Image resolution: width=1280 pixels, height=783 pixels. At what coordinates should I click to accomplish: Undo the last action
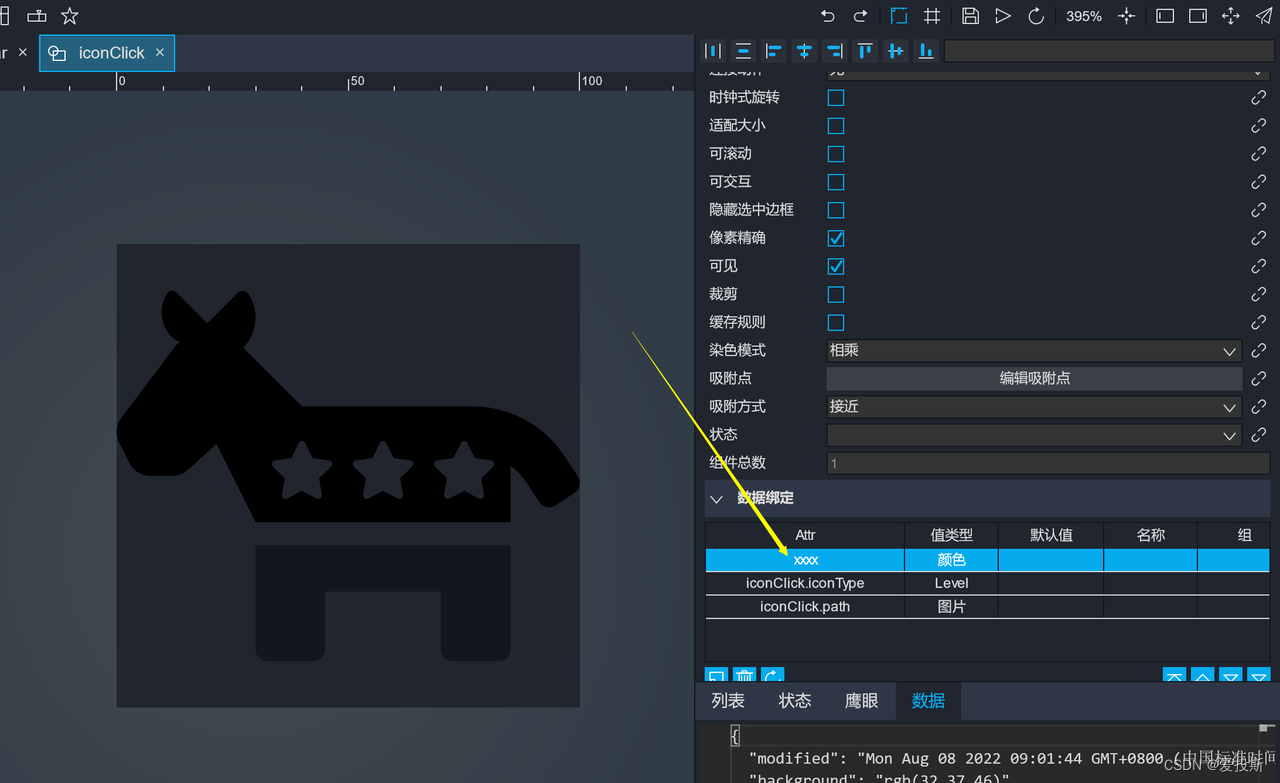pyautogui.click(x=827, y=16)
